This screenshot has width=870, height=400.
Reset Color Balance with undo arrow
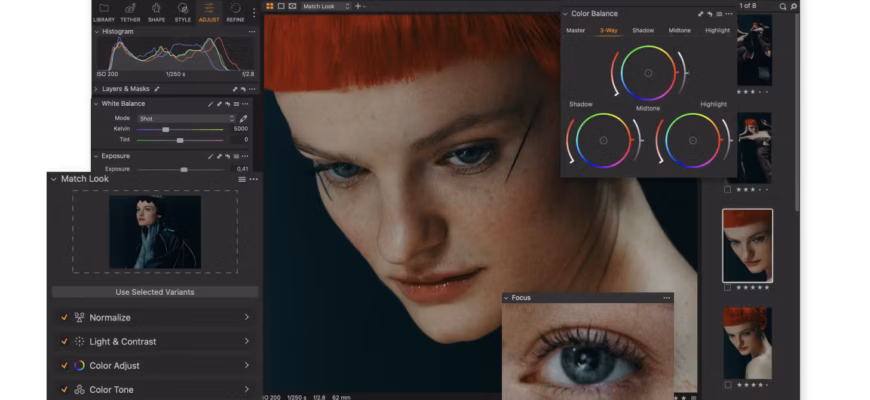(710, 14)
